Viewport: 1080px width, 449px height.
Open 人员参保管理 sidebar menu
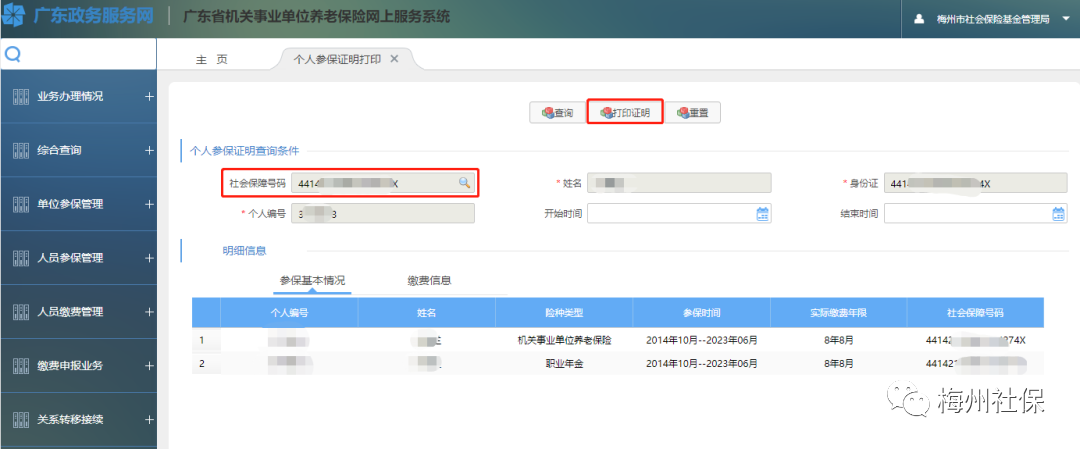[x=78, y=258]
